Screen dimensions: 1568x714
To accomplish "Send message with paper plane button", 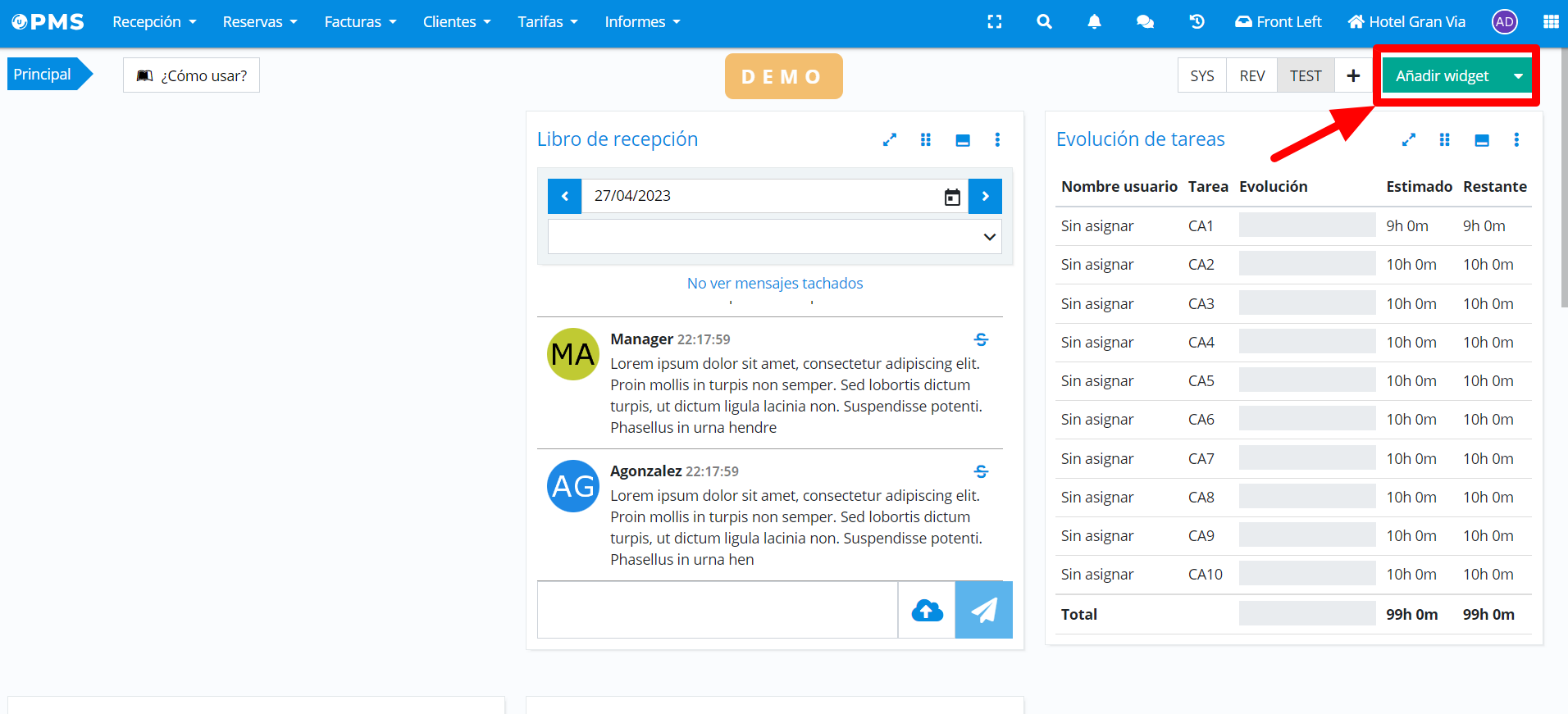I will click(983, 610).
